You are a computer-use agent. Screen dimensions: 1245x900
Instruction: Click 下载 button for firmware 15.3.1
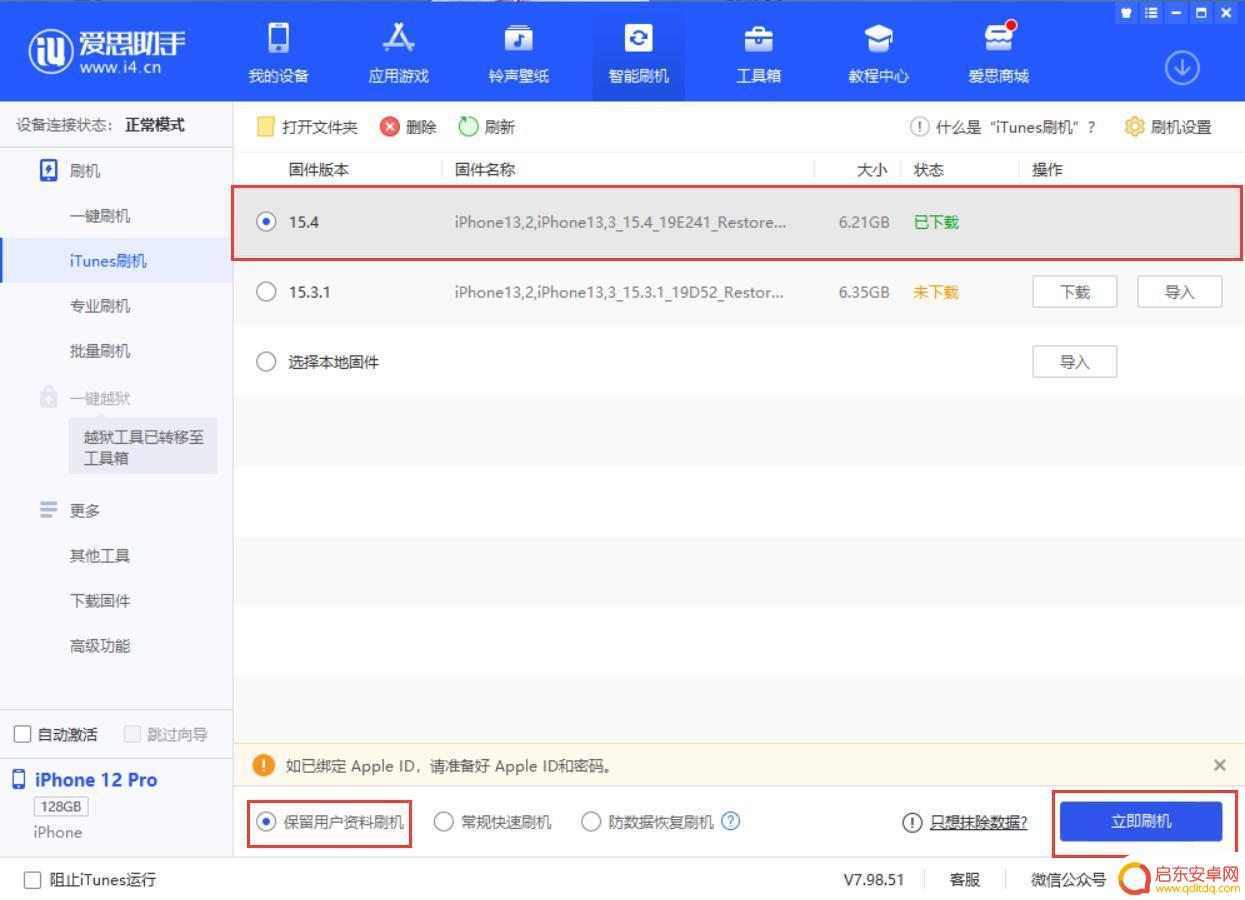(1075, 292)
